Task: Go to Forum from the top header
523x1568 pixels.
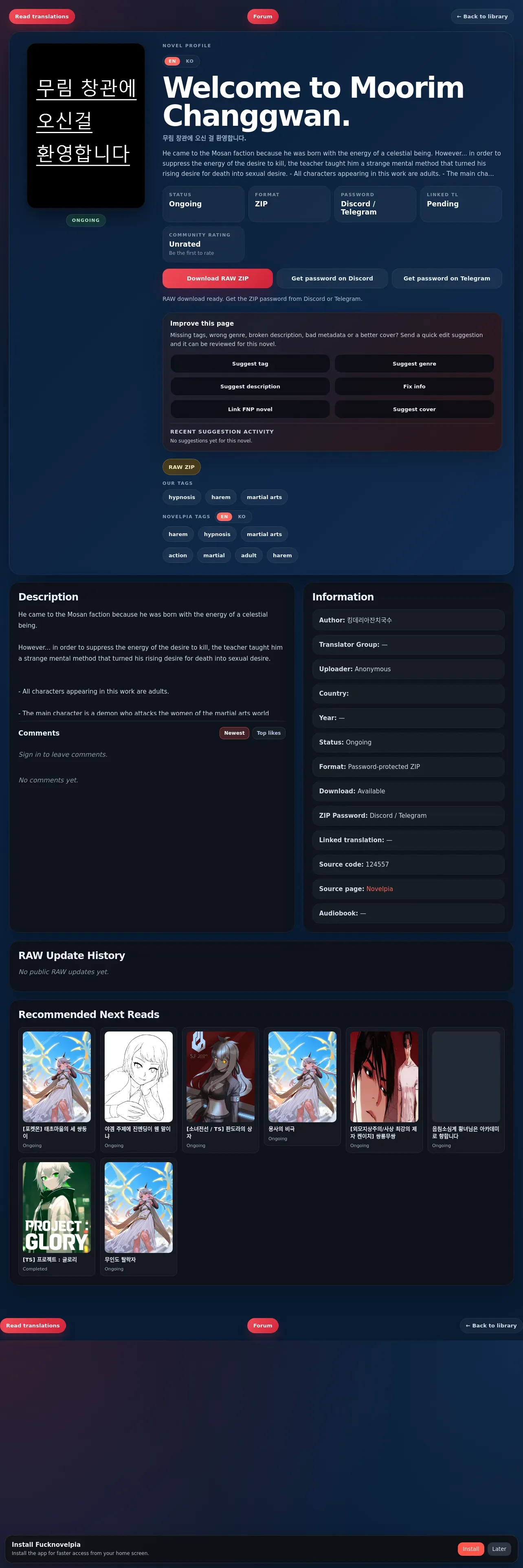Action: point(262,16)
